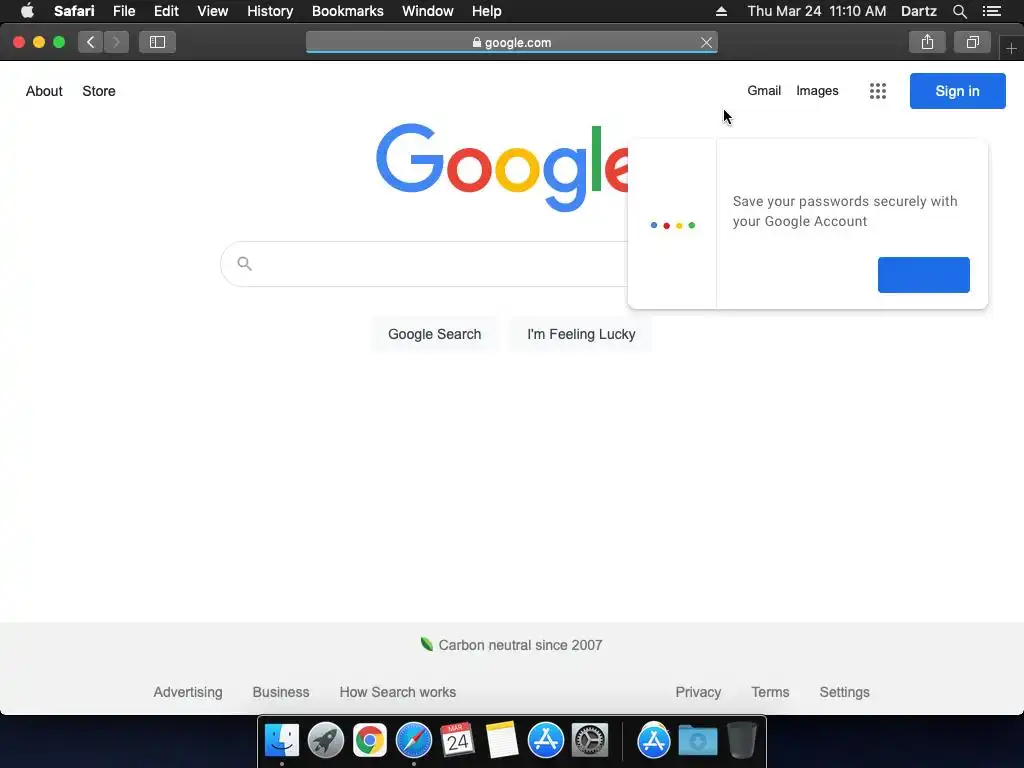Toggle the Safari sidebar button
This screenshot has height=768, width=1024.
157,42
